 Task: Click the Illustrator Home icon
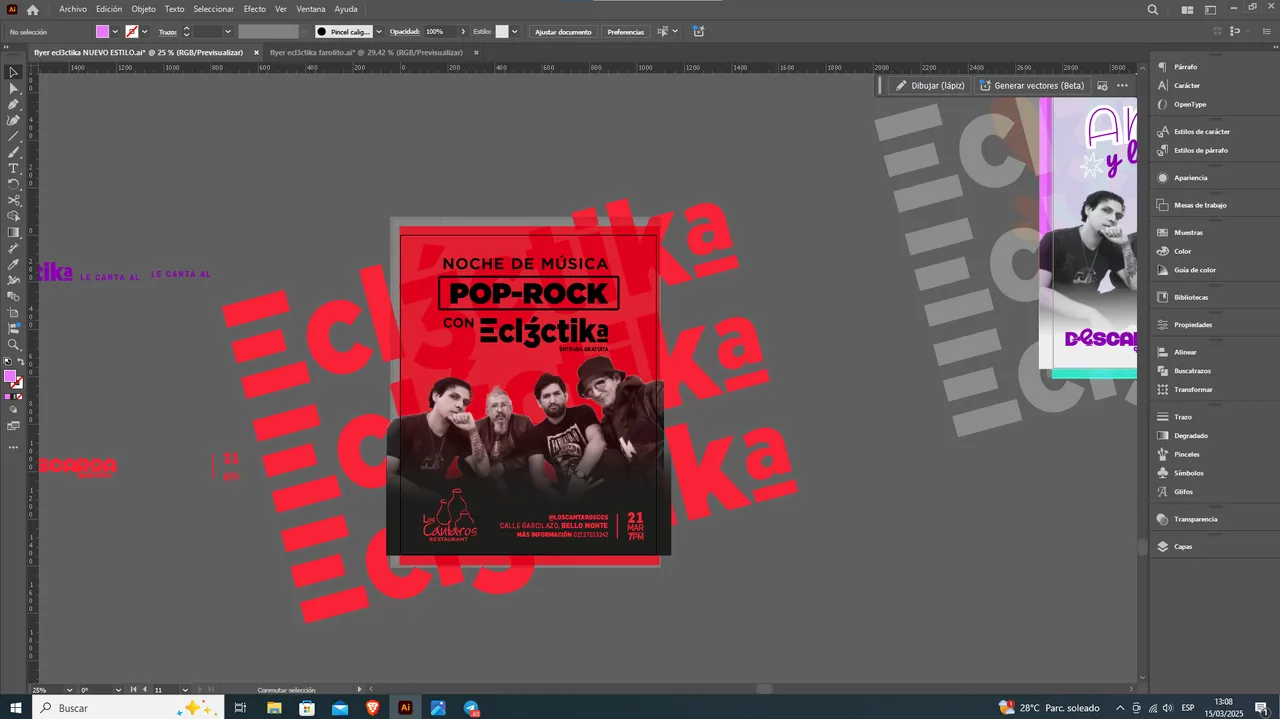point(32,9)
